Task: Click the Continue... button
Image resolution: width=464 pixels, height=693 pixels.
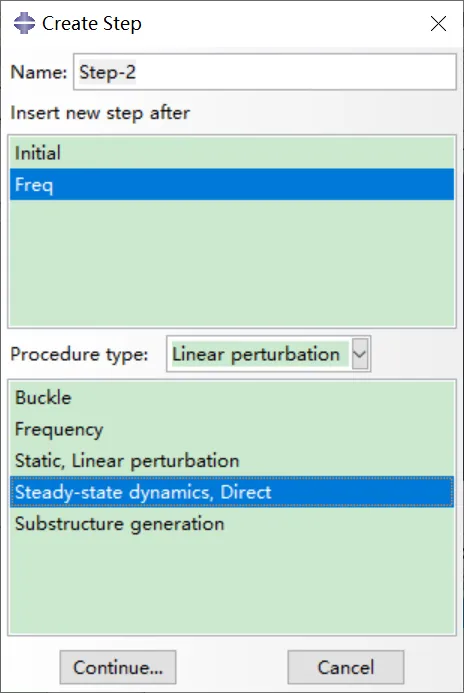Action: click(x=118, y=667)
